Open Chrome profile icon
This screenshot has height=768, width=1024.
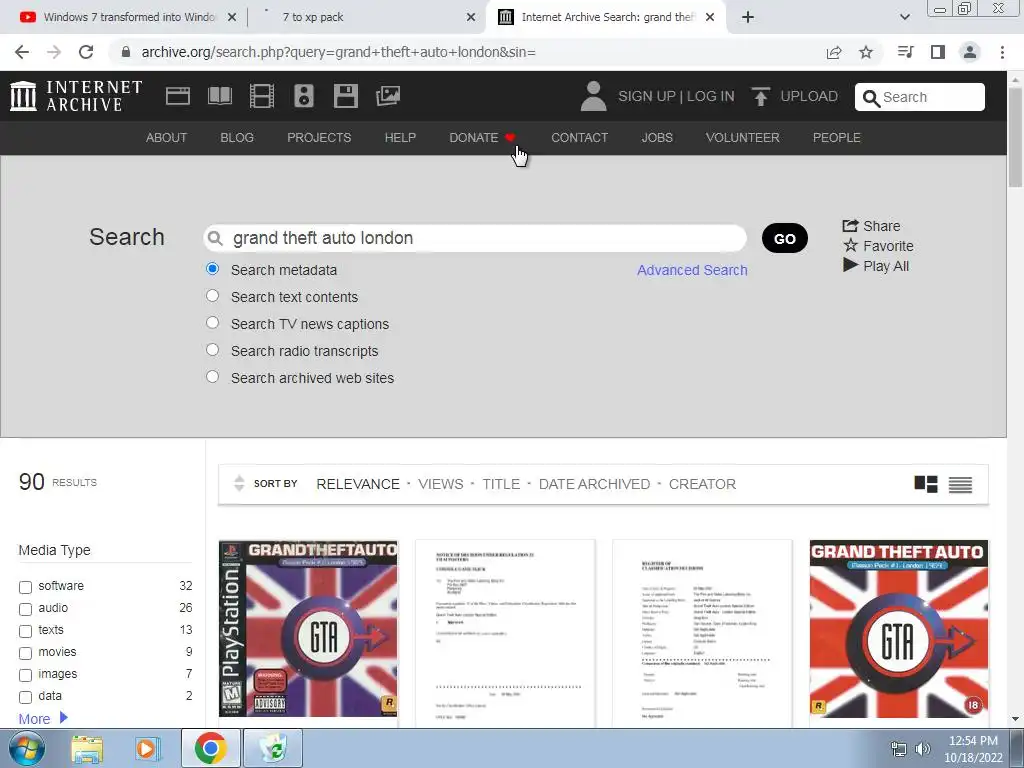pyautogui.click(x=970, y=52)
